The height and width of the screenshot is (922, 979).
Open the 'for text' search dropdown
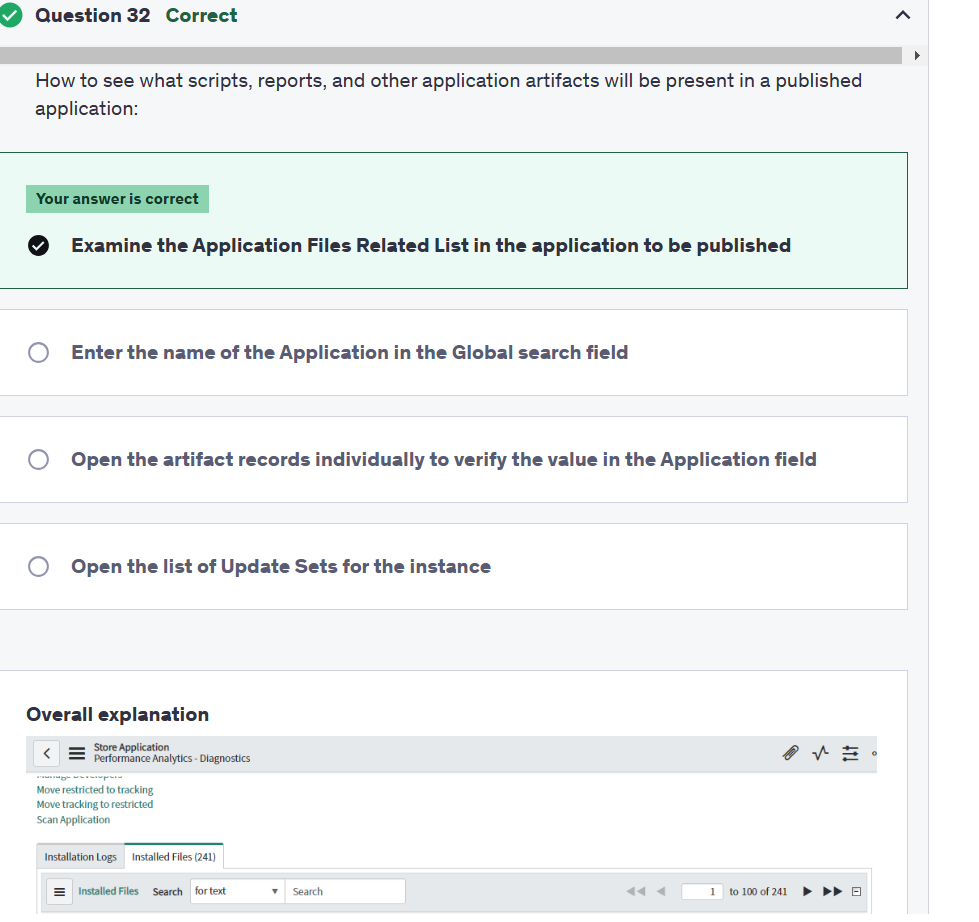[x=236, y=890]
